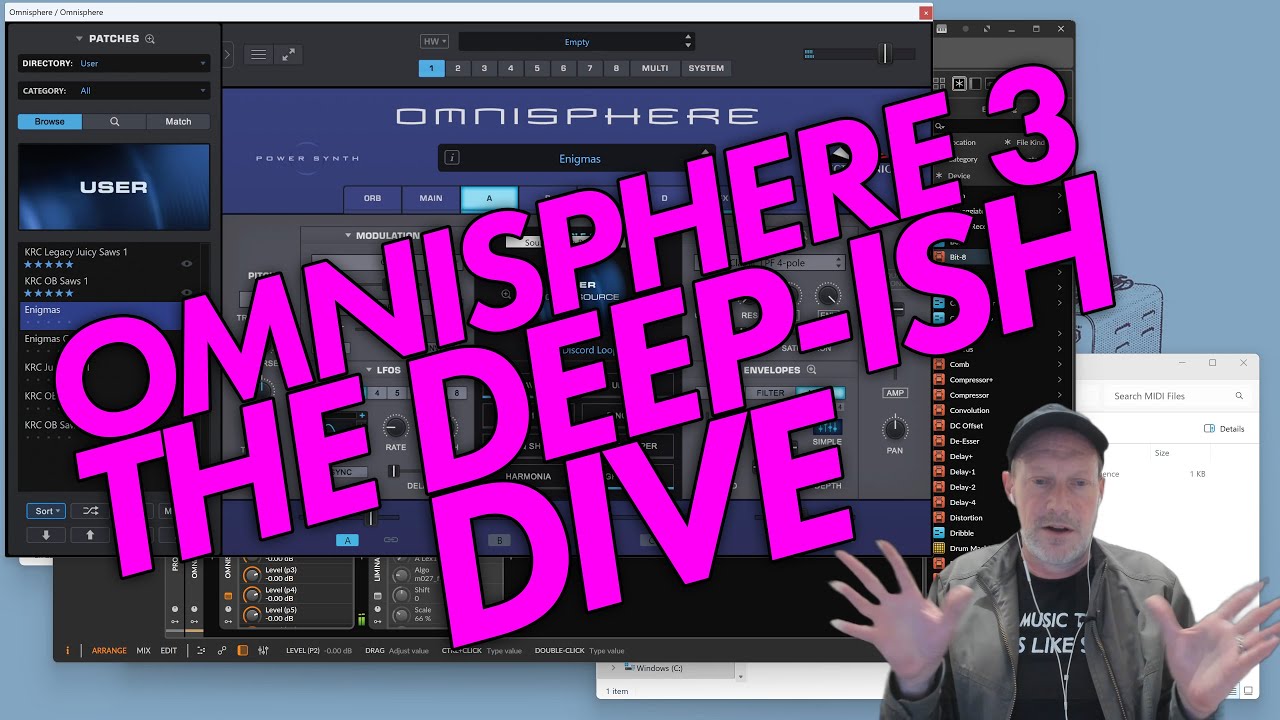Open the Patches zoom magnifier icon

coord(150,39)
